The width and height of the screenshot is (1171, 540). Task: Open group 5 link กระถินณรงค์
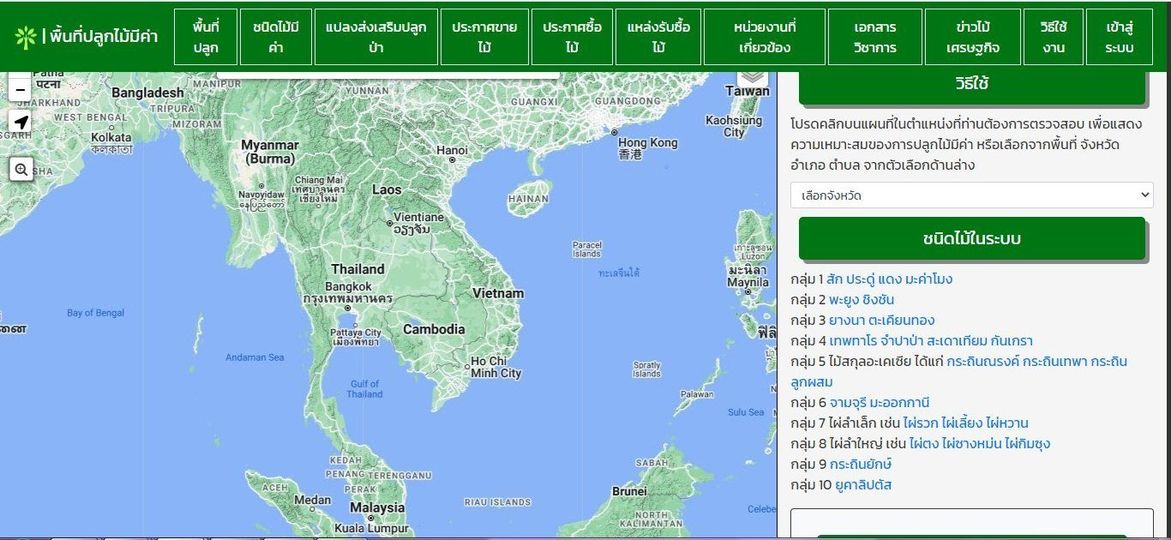click(x=984, y=361)
